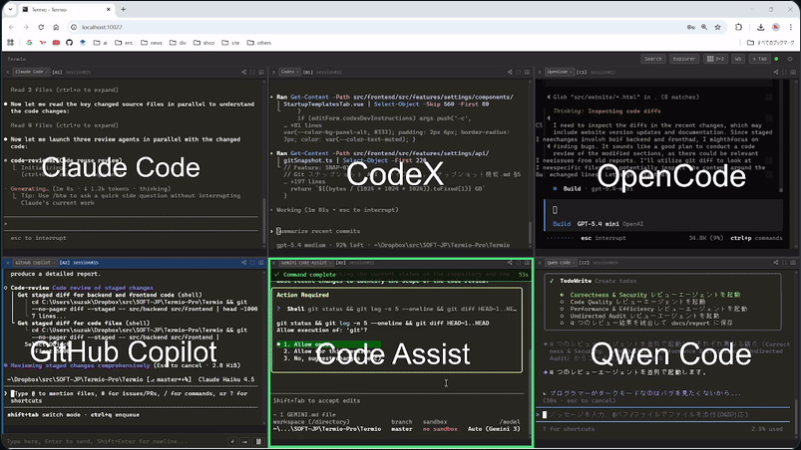Viewport: 801px width, 450px height.
Task: Open the browser downloads icon
Action: point(761,27)
